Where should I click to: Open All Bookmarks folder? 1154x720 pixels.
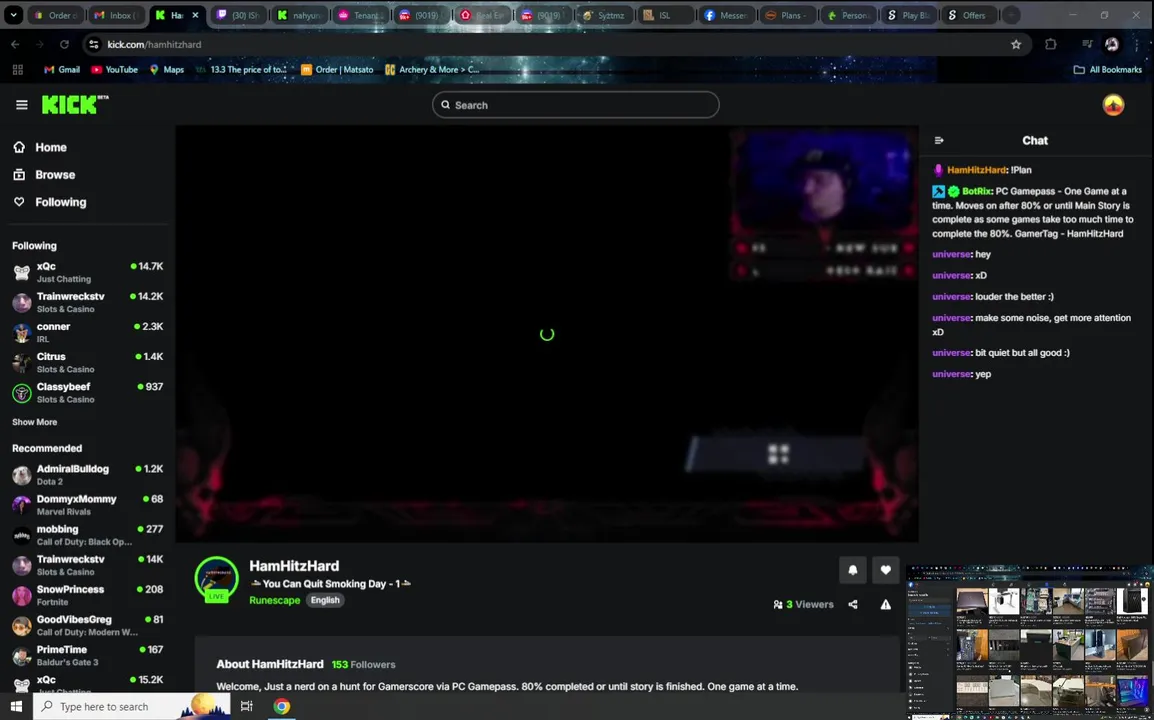pyautogui.click(x=1108, y=69)
